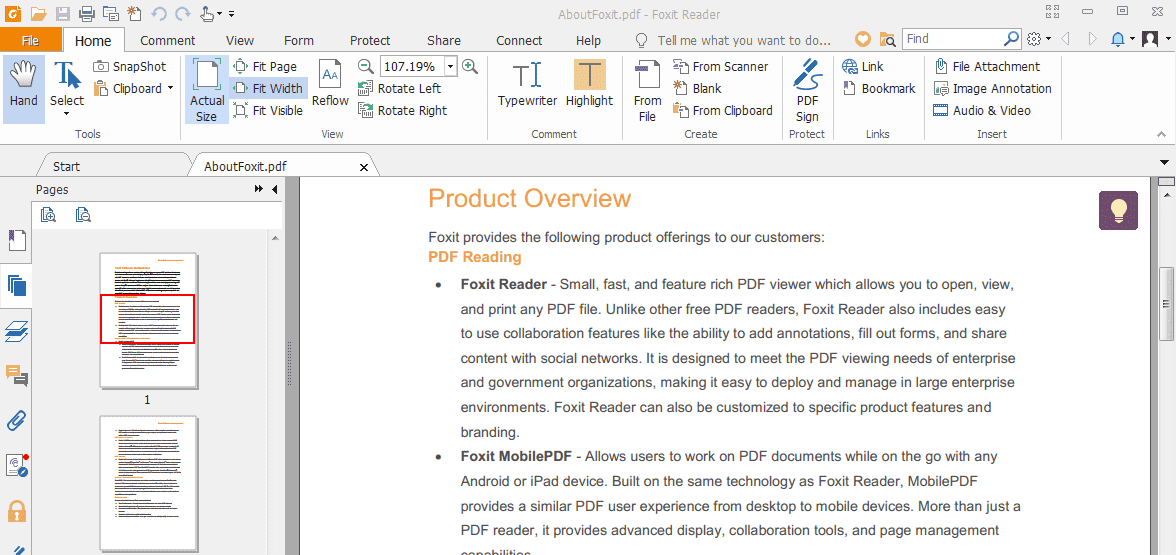Open the Security lock side panel
Image resolution: width=1176 pixels, height=555 pixels.
(x=16, y=511)
